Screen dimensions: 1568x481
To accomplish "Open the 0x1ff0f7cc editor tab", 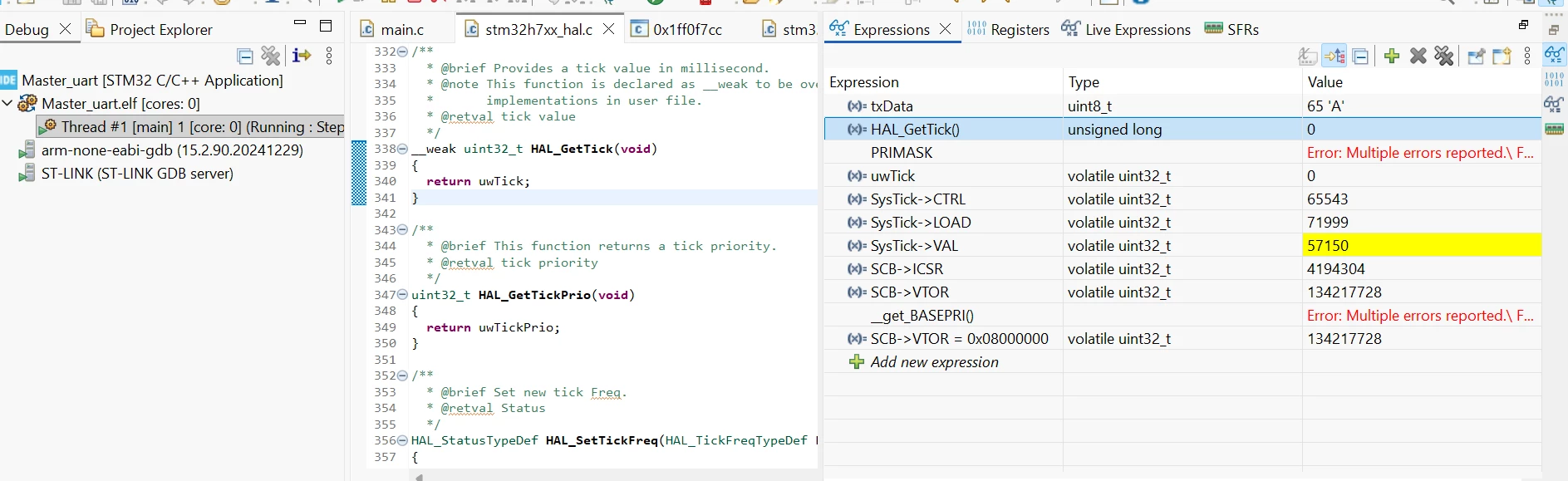I will click(687, 29).
